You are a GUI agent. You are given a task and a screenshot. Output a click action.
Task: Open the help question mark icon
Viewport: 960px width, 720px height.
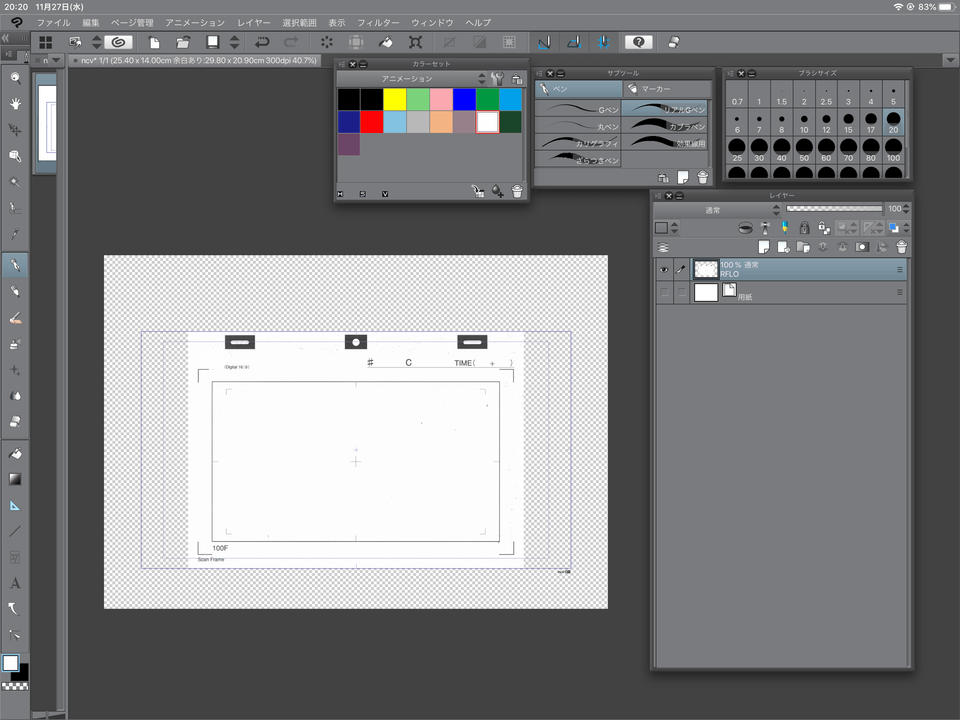(x=639, y=42)
